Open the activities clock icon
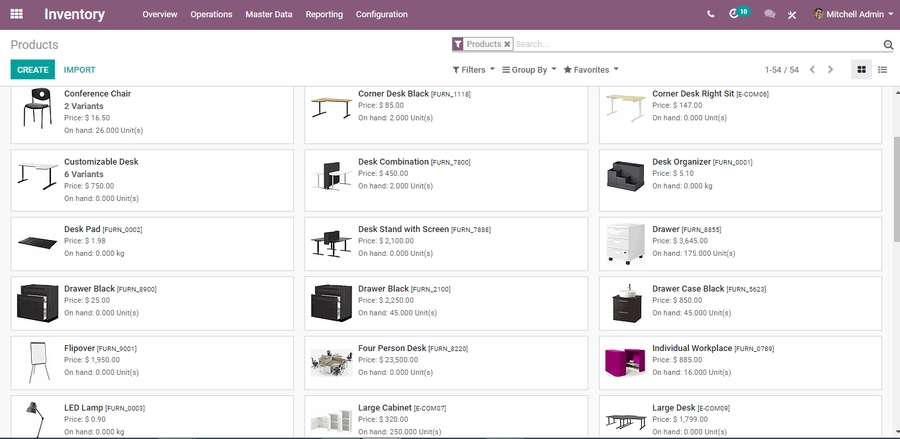900x439 pixels. click(x=735, y=14)
